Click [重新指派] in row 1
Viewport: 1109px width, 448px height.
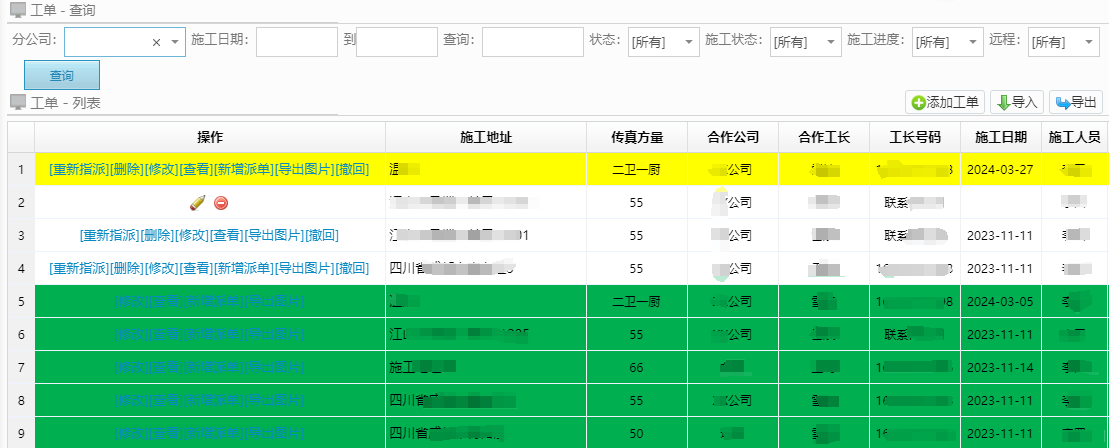(79, 170)
